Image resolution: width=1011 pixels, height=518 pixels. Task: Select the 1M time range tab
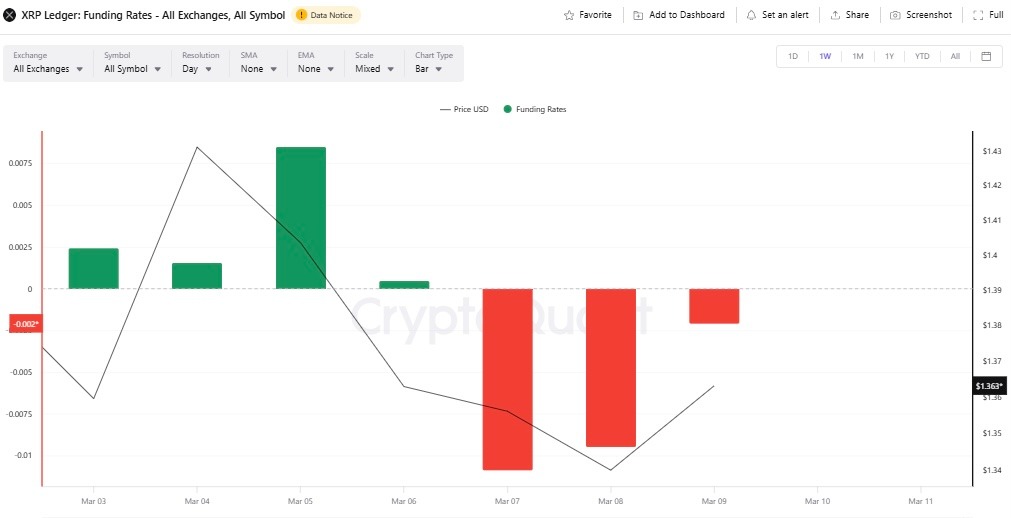pyautogui.click(x=858, y=56)
